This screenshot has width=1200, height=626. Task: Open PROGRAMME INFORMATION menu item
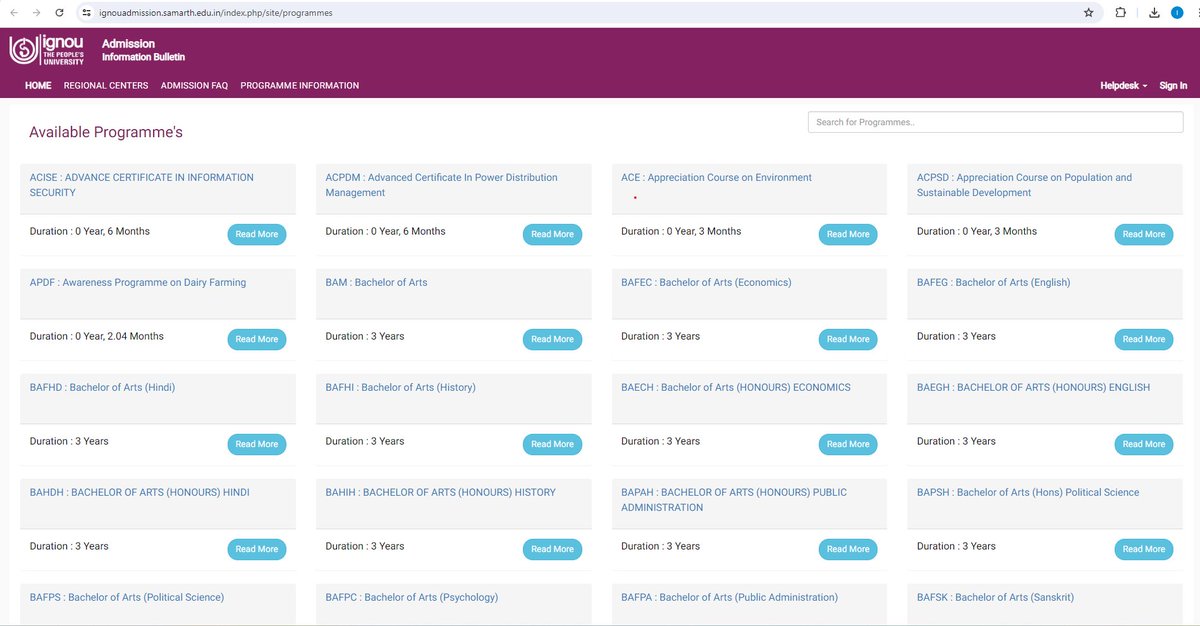coord(300,86)
